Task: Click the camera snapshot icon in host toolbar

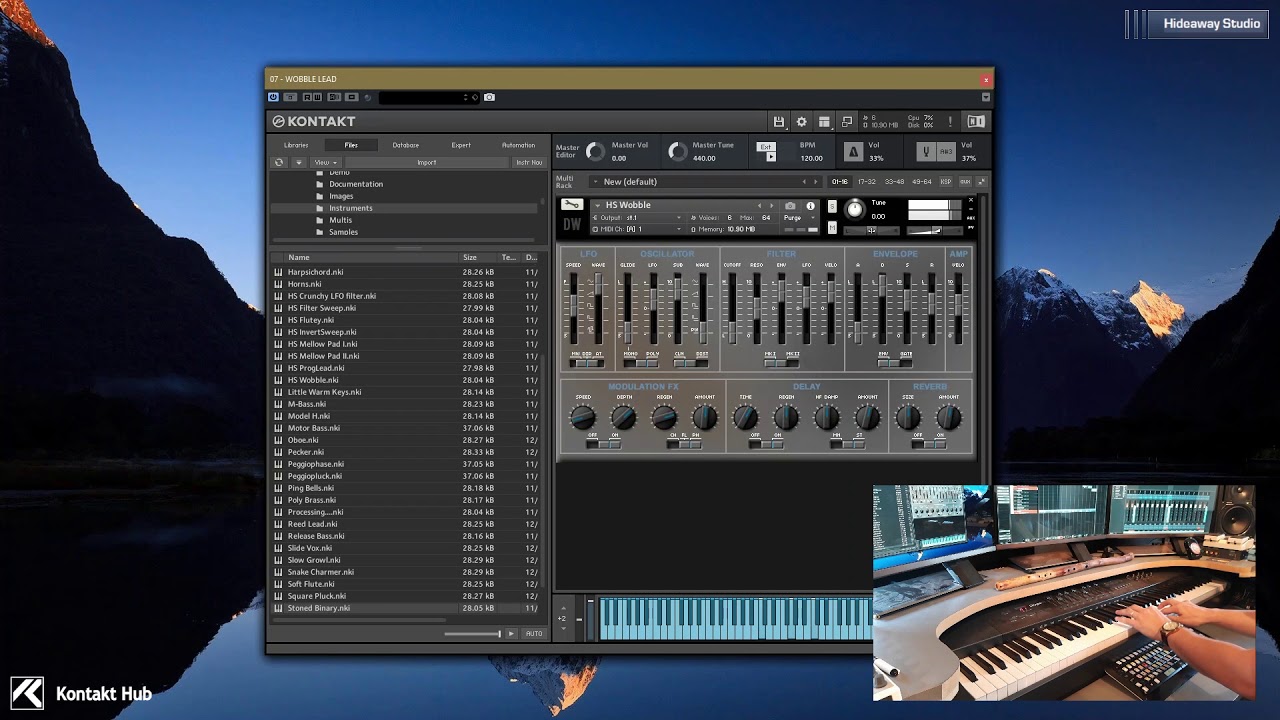Action: [489, 97]
